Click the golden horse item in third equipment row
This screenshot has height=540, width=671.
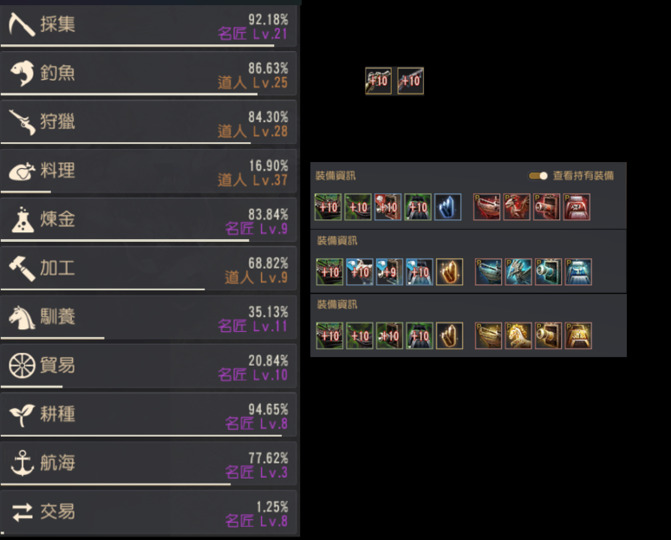click(x=518, y=336)
